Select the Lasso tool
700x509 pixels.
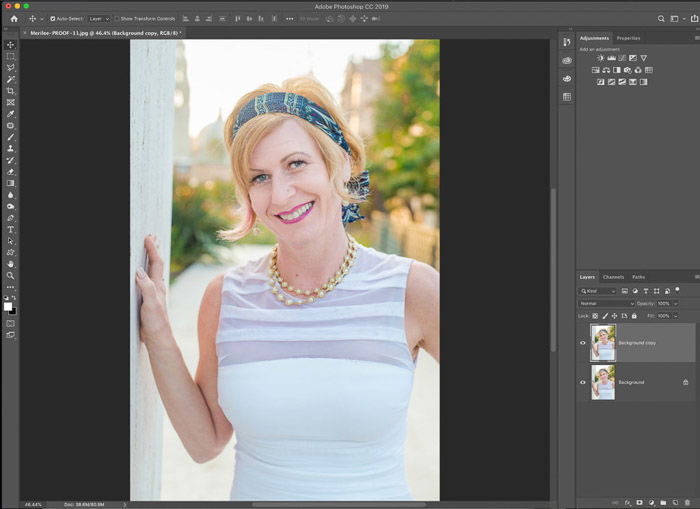(10, 68)
